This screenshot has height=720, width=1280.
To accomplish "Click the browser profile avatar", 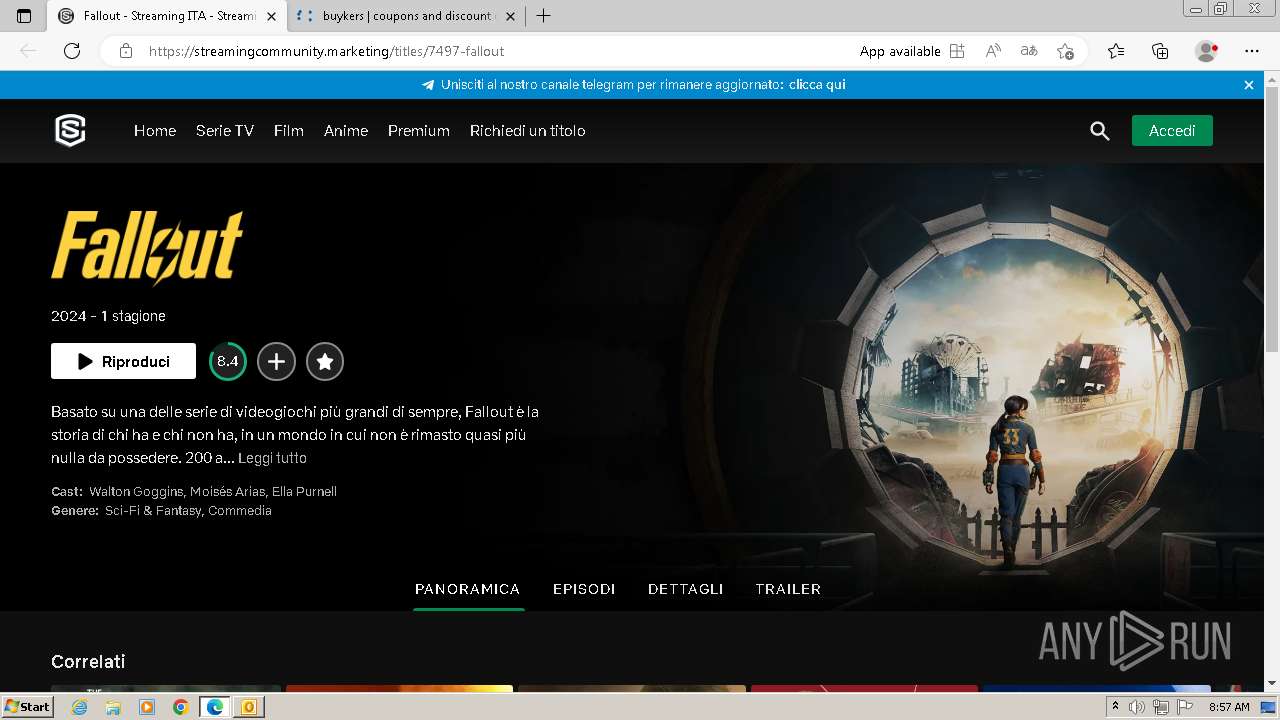I will tap(1206, 51).
